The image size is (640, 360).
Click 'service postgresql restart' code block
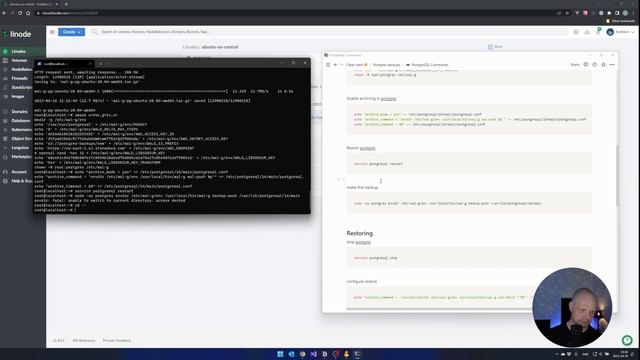469,164
